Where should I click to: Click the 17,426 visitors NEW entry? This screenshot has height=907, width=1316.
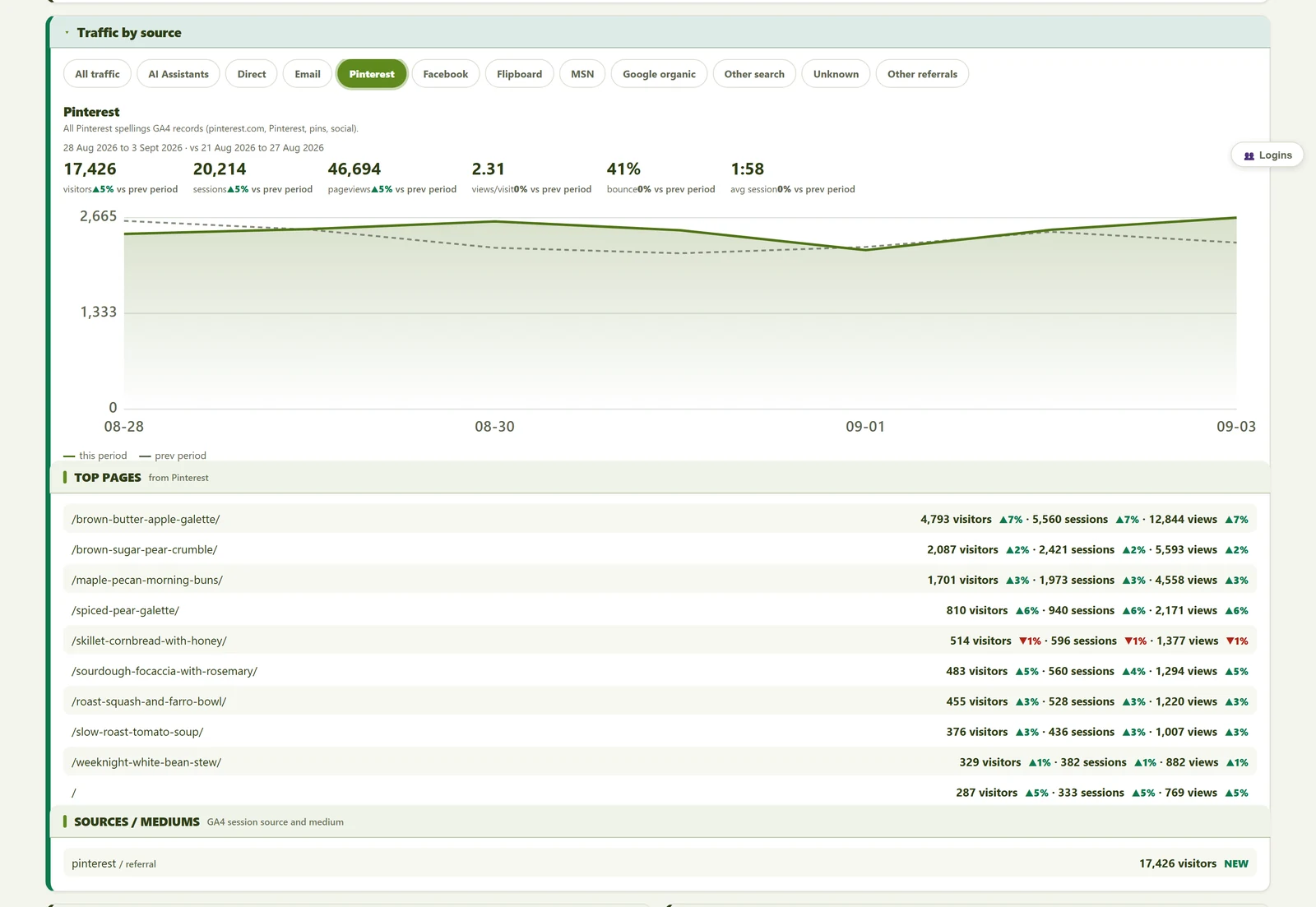coord(1193,864)
